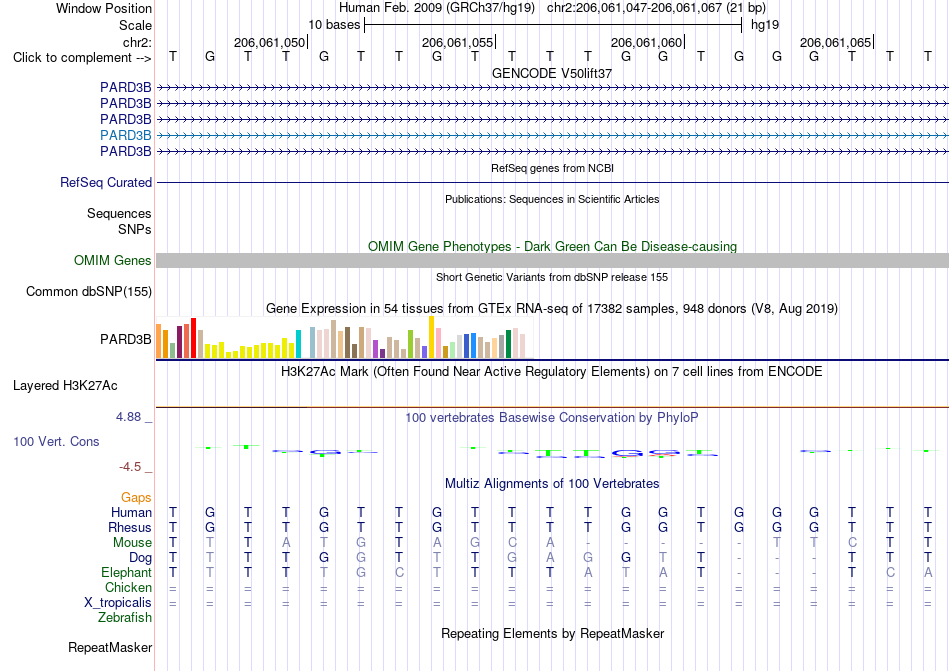The height and width of the screenshot is (671, 950).
Task: Open the Layered H3K27Ac track label
Action: tap(65, 386)
